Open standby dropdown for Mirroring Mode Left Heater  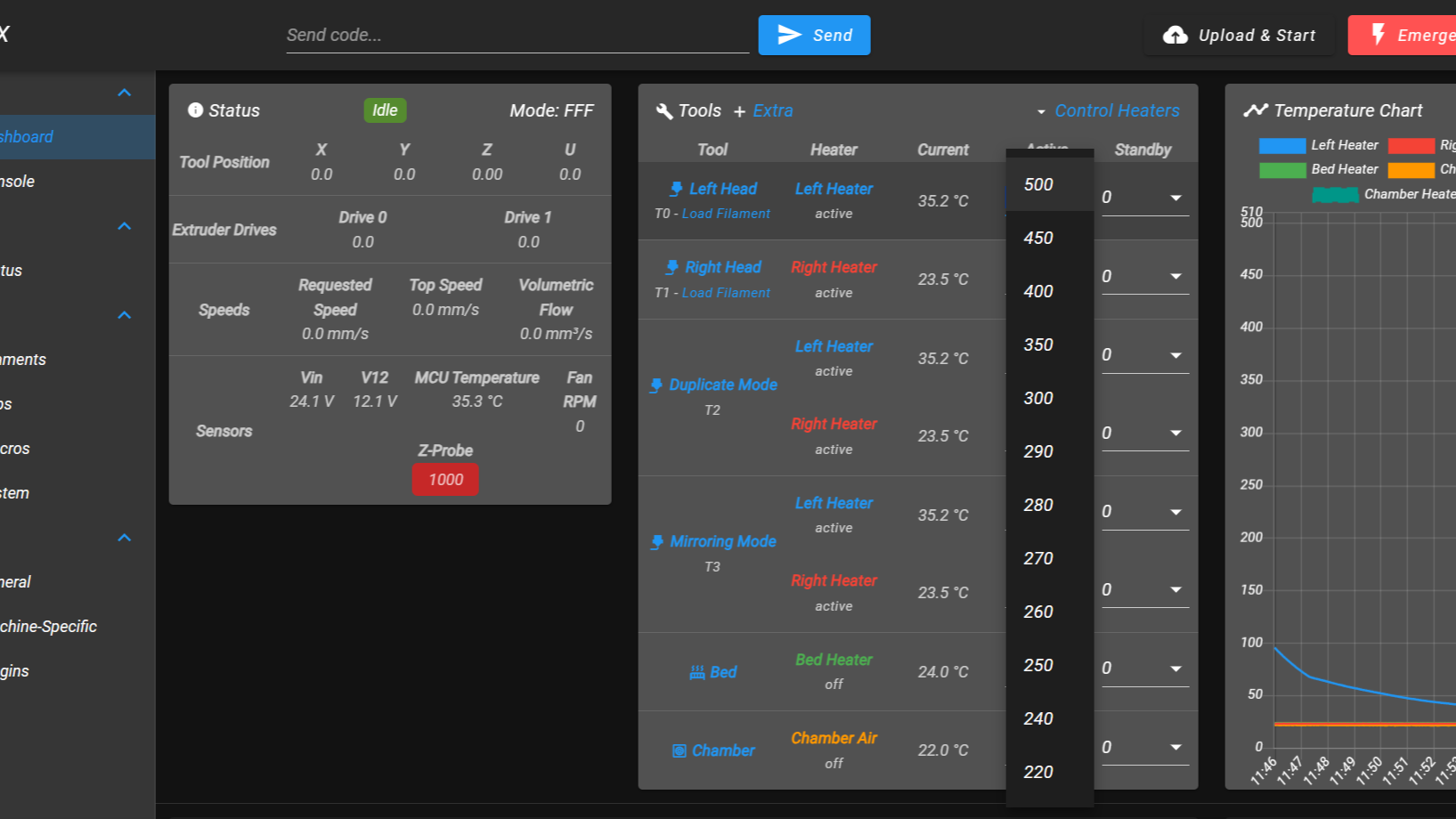[1175, 511]
